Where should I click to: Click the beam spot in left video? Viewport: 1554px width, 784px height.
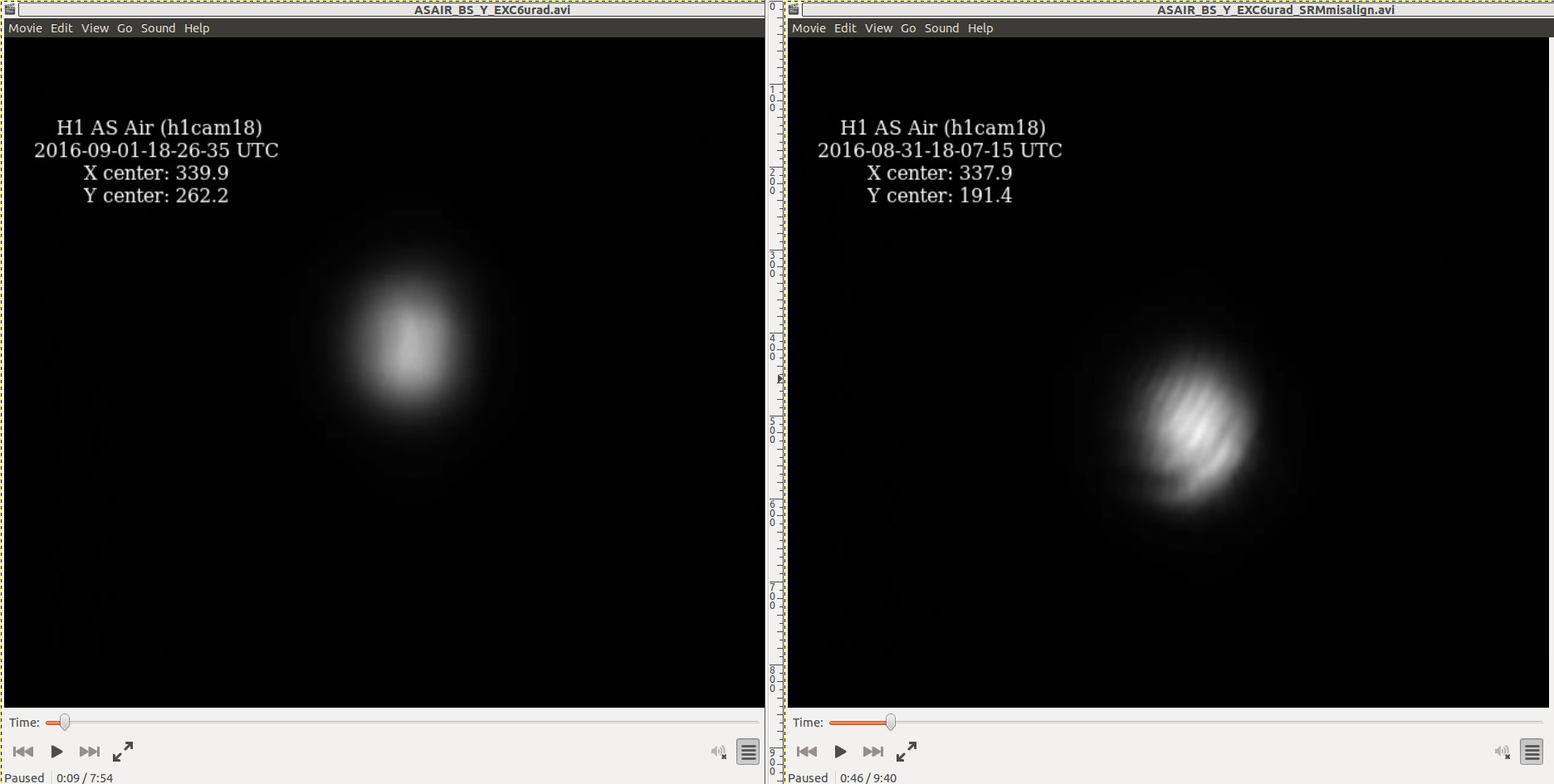point(409,340)
